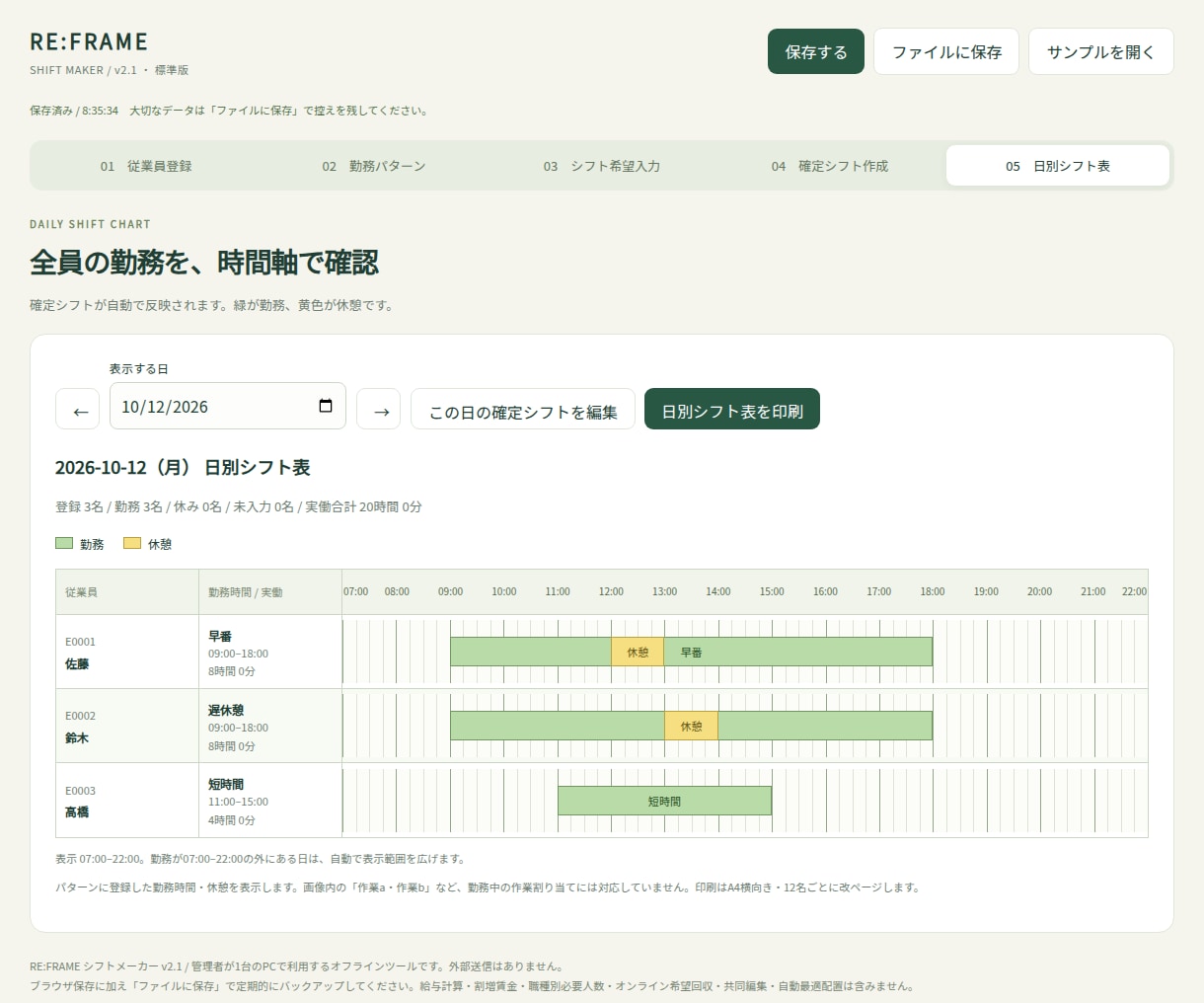
Task: Click この日の確定シフトを編集 button
Action: coord(523,410)
